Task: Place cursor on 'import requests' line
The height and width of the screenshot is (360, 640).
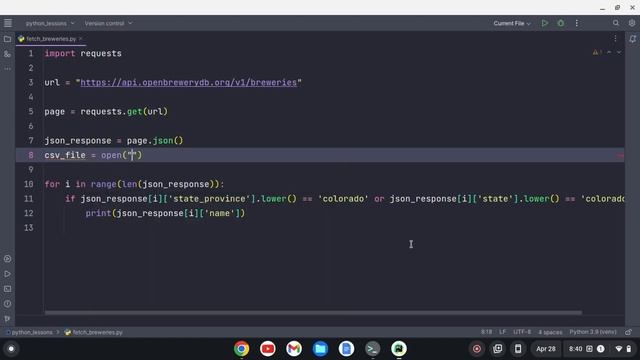Action: [83, 53]
